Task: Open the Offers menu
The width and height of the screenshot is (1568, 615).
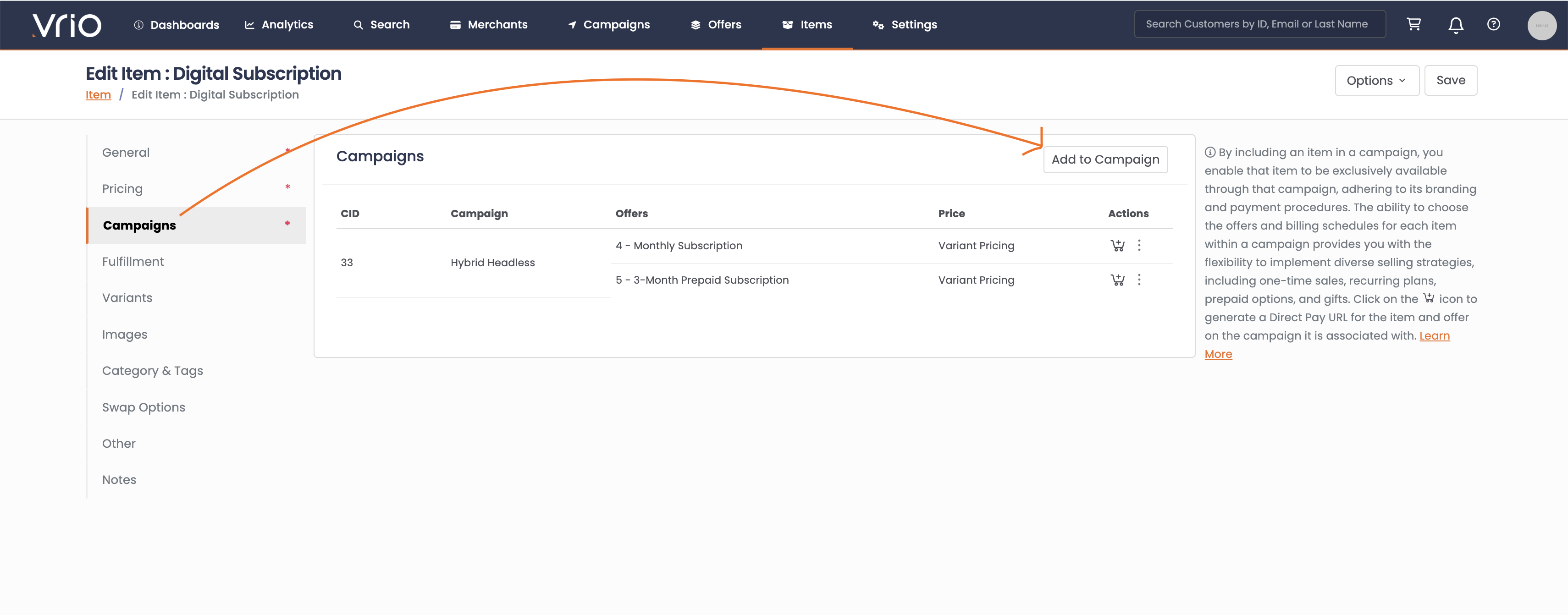Action: (x=716, y=25)
